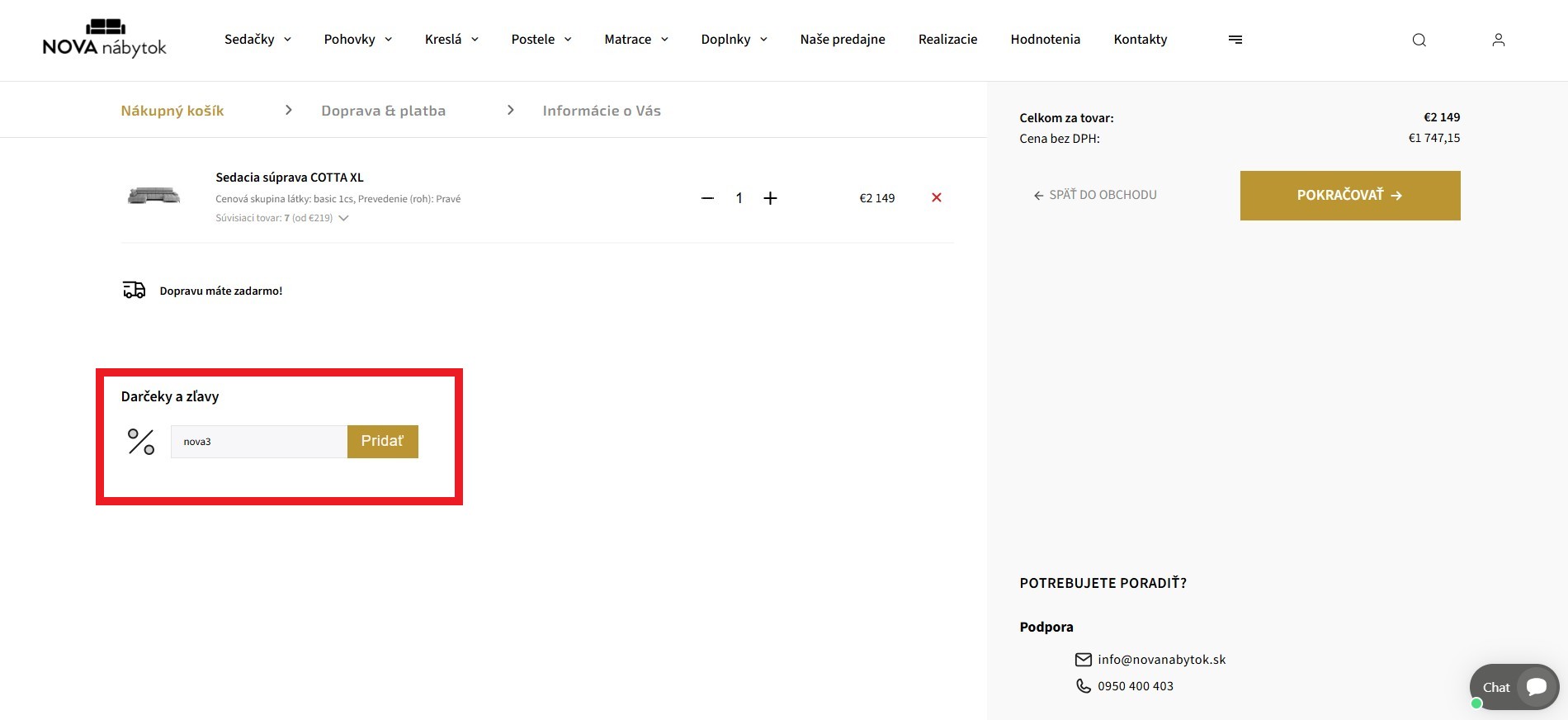Remove Sedacia súprava COTTA XL from cart
Viewport: 1568px width, 720px height.
point(937,197)
